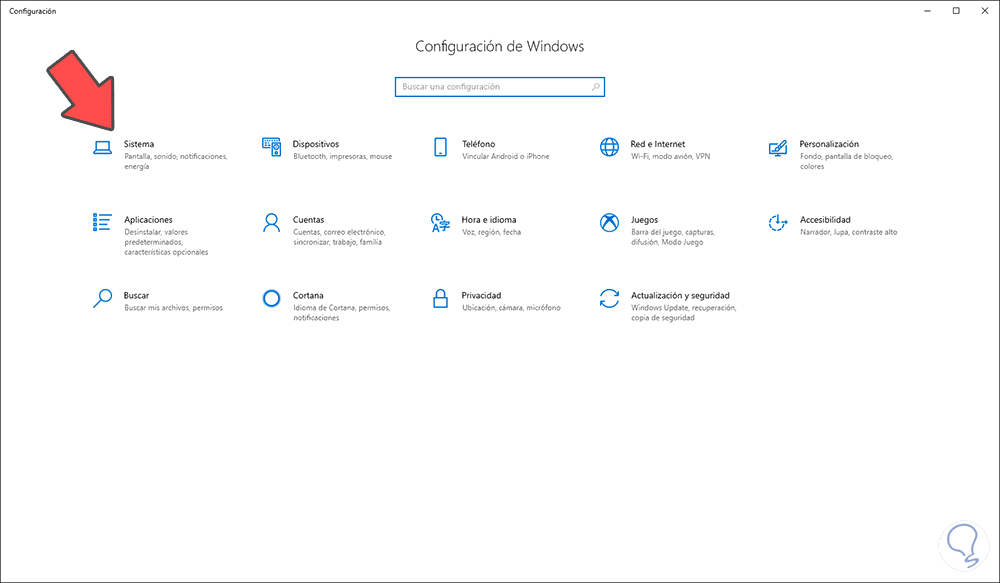Click the Privacidad padlock icon

[x=440, y=298]
